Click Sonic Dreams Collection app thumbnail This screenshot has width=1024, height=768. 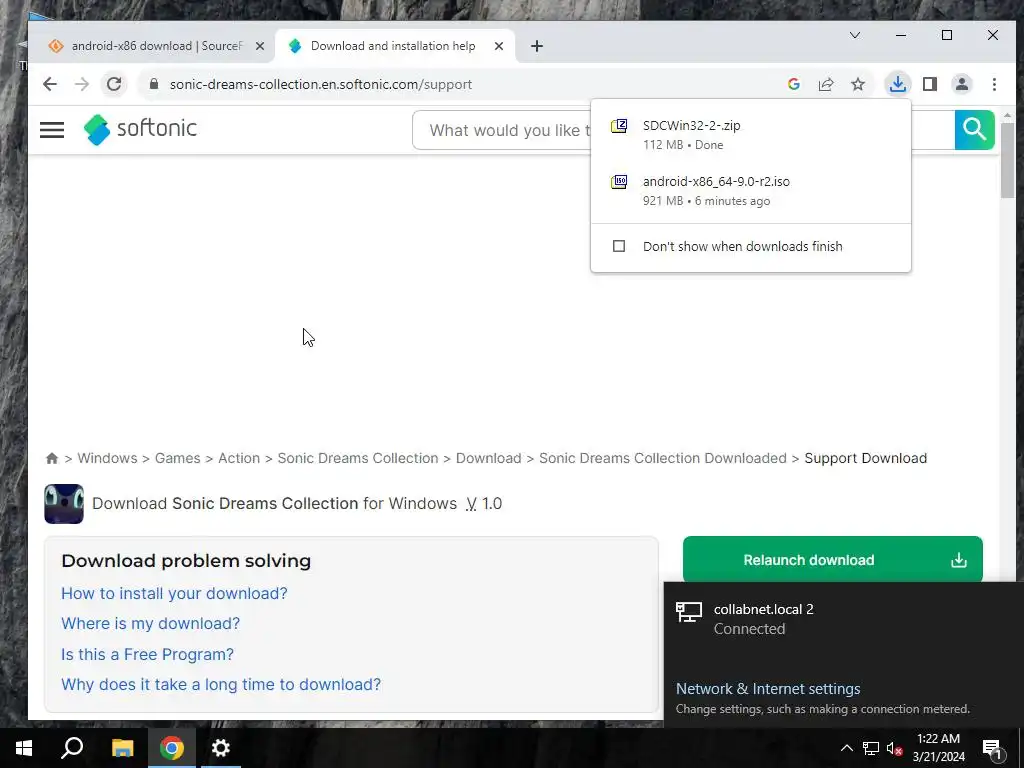click(x=64, y=504)
